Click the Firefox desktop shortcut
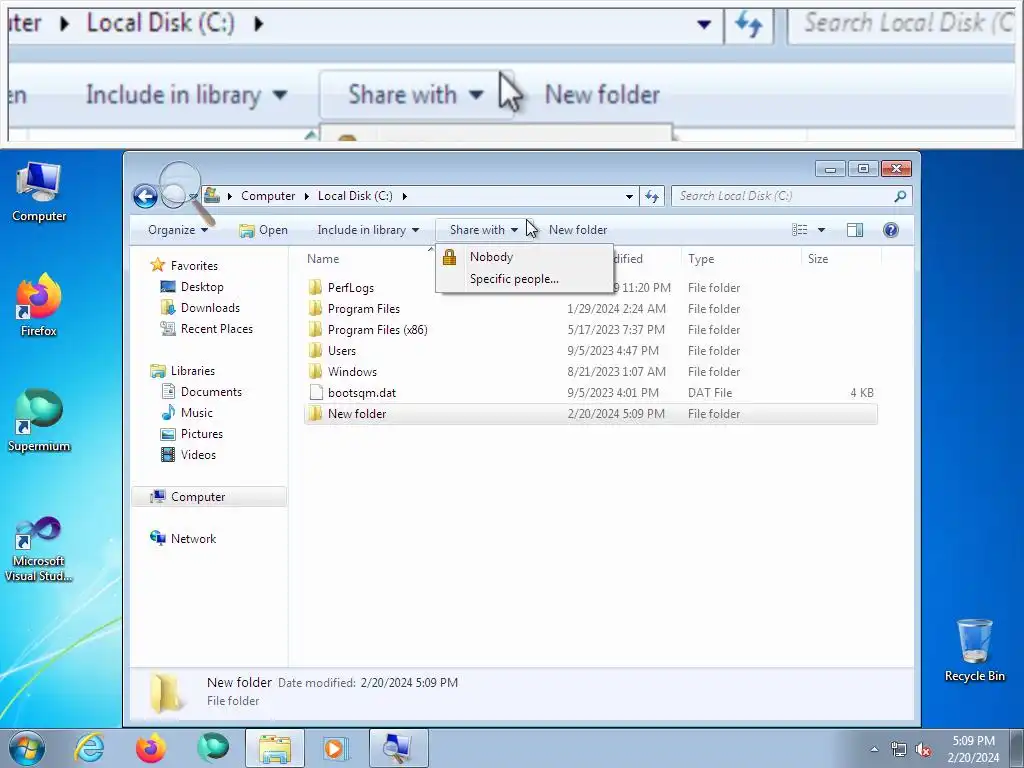 39,305
